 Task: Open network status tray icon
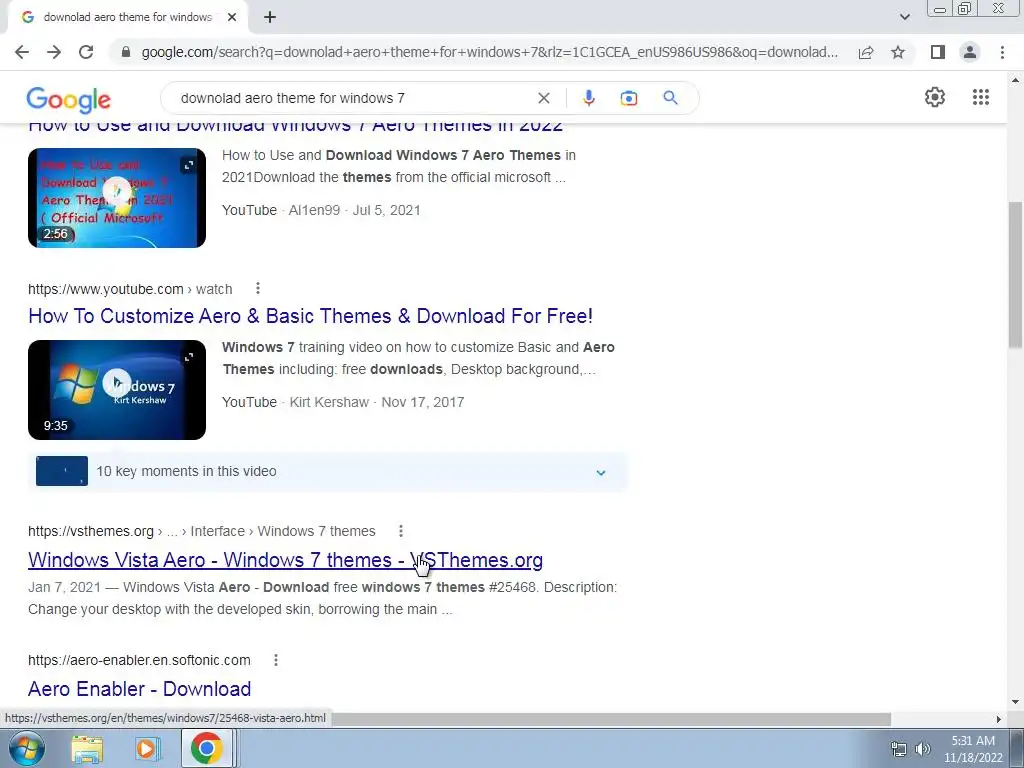[x=899, y=749]
